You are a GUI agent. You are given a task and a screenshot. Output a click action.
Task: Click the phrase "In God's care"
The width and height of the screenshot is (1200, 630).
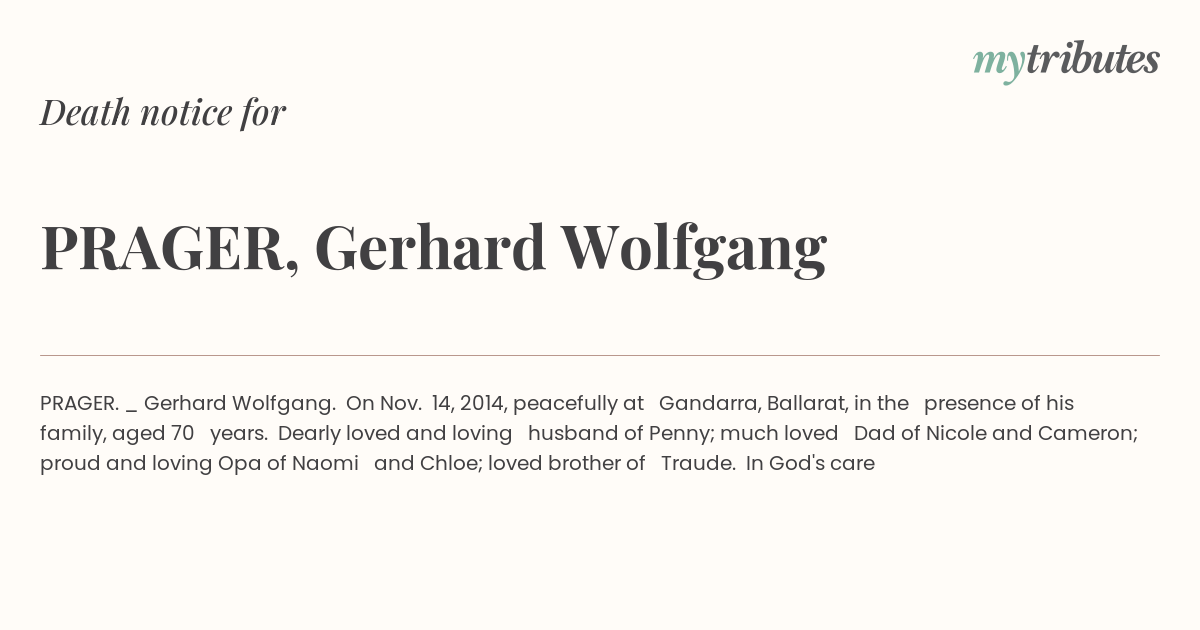click(810, 464)
